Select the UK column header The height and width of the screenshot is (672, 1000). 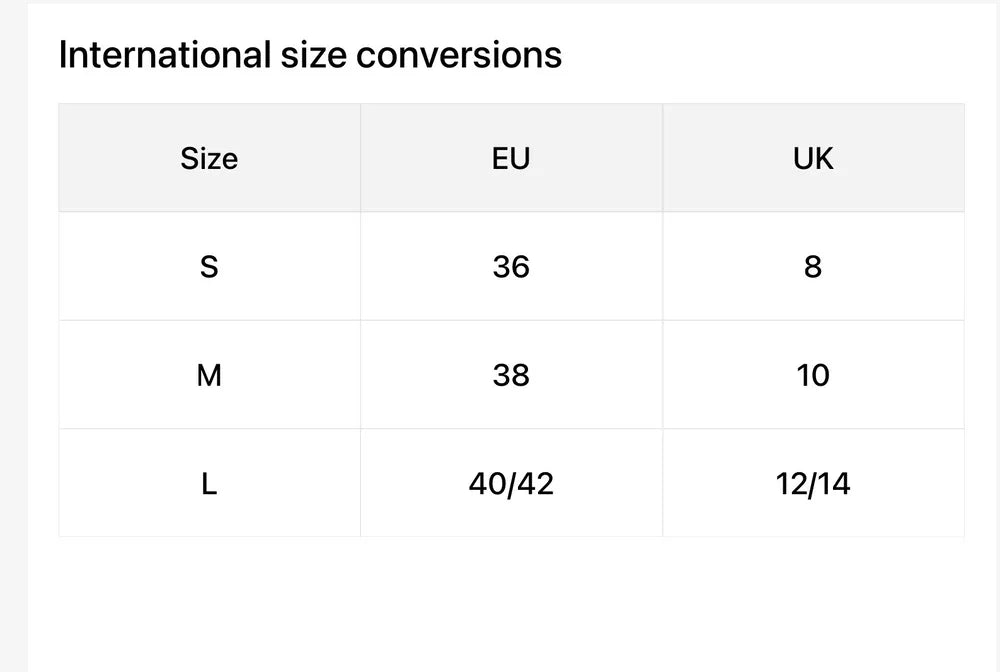(x=813, y=157)
